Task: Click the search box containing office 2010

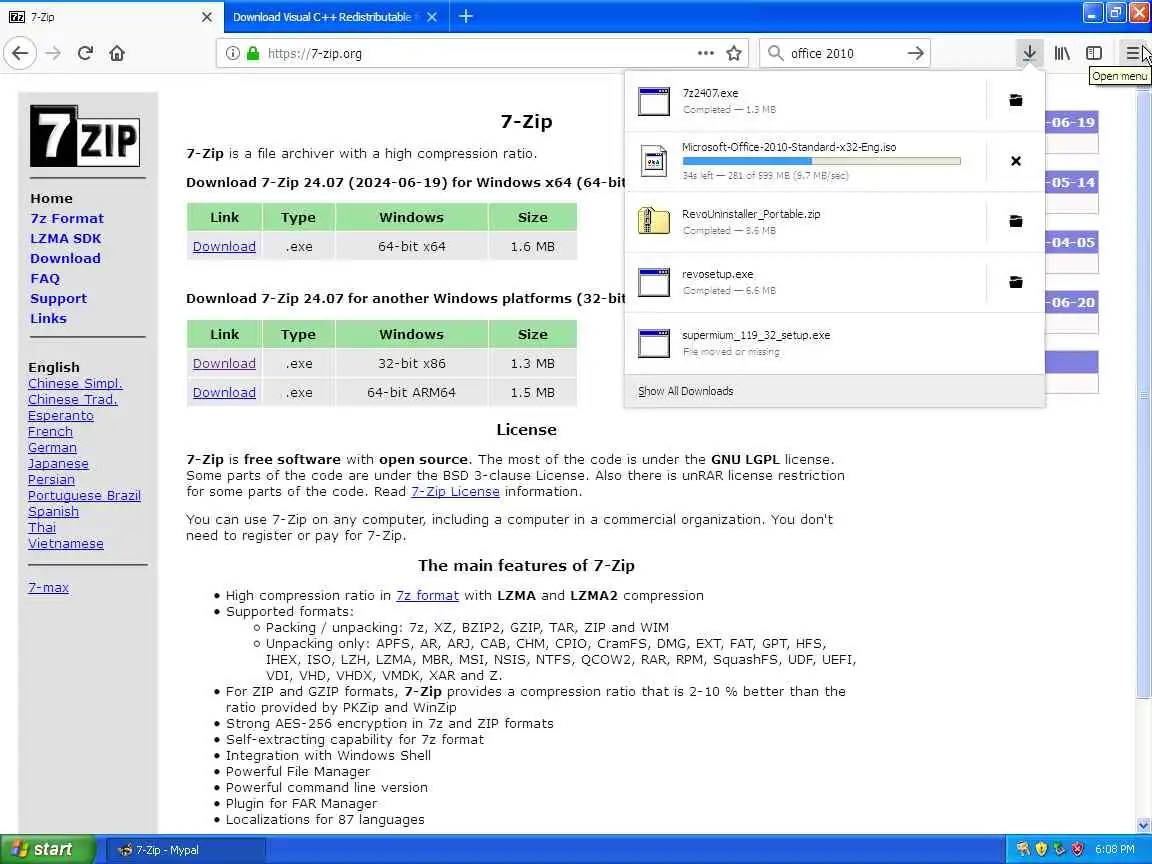Action: tap(843, 53)
